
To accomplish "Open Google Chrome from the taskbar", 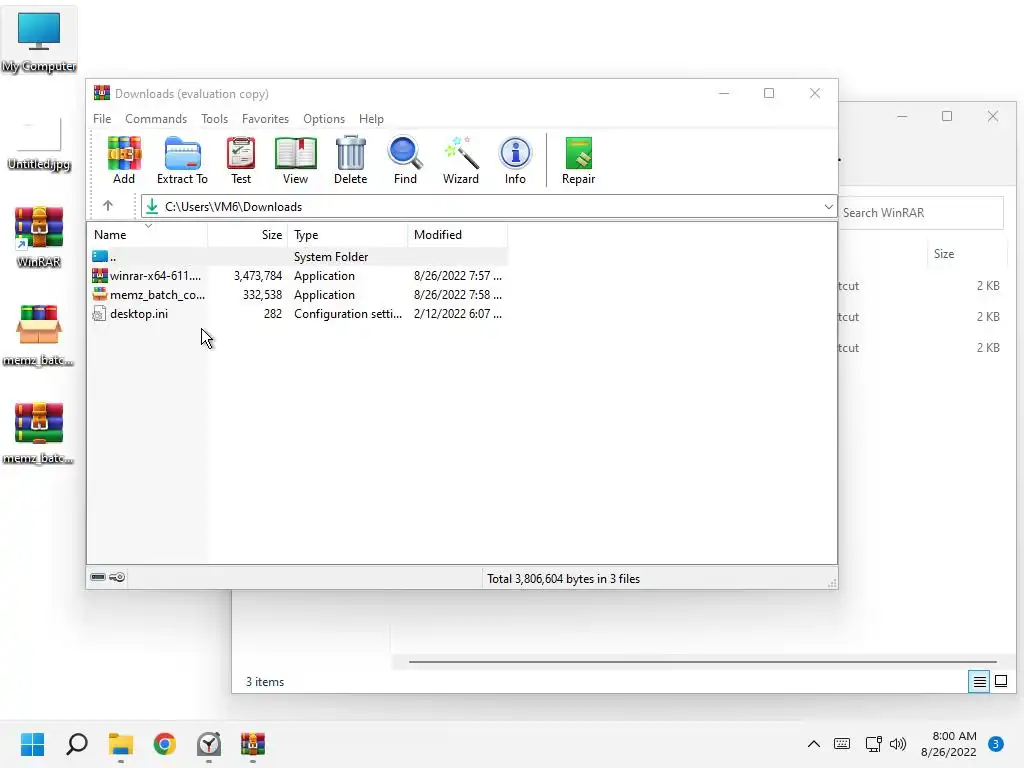I will click(x=165, y=744).
